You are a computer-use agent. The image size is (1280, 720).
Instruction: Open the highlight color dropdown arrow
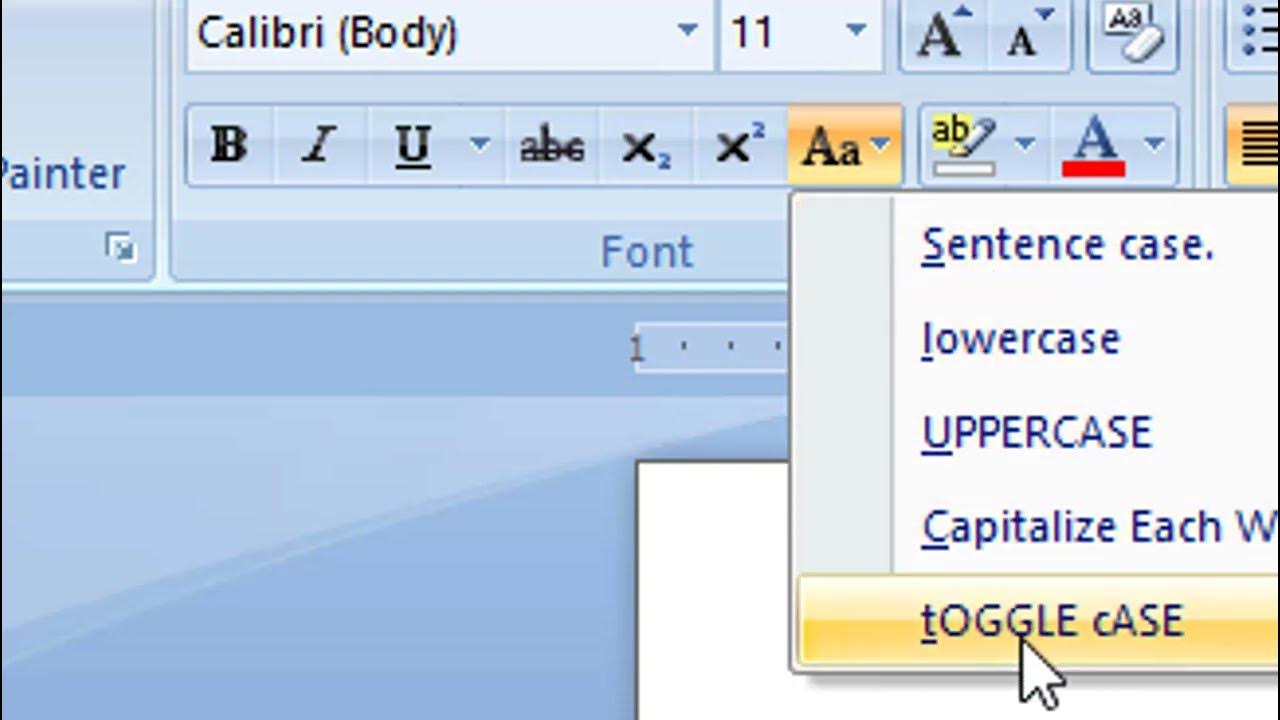1024,146
